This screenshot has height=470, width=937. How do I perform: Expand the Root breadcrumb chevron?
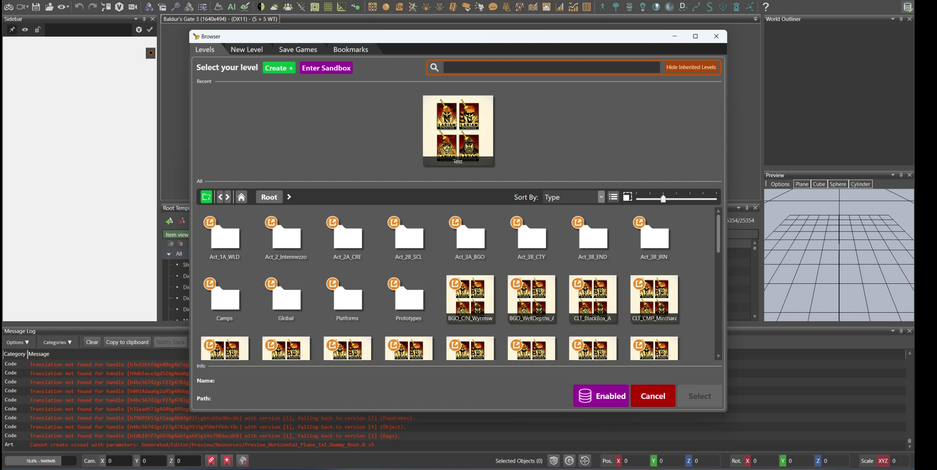289,197
